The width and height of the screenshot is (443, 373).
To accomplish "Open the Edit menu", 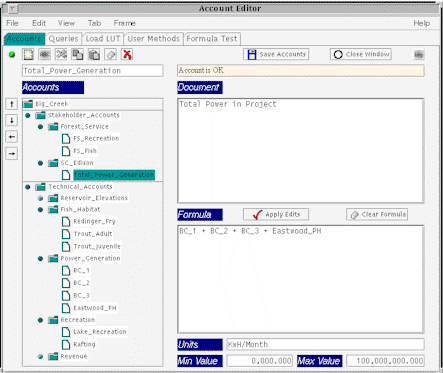I will [39, 23].
